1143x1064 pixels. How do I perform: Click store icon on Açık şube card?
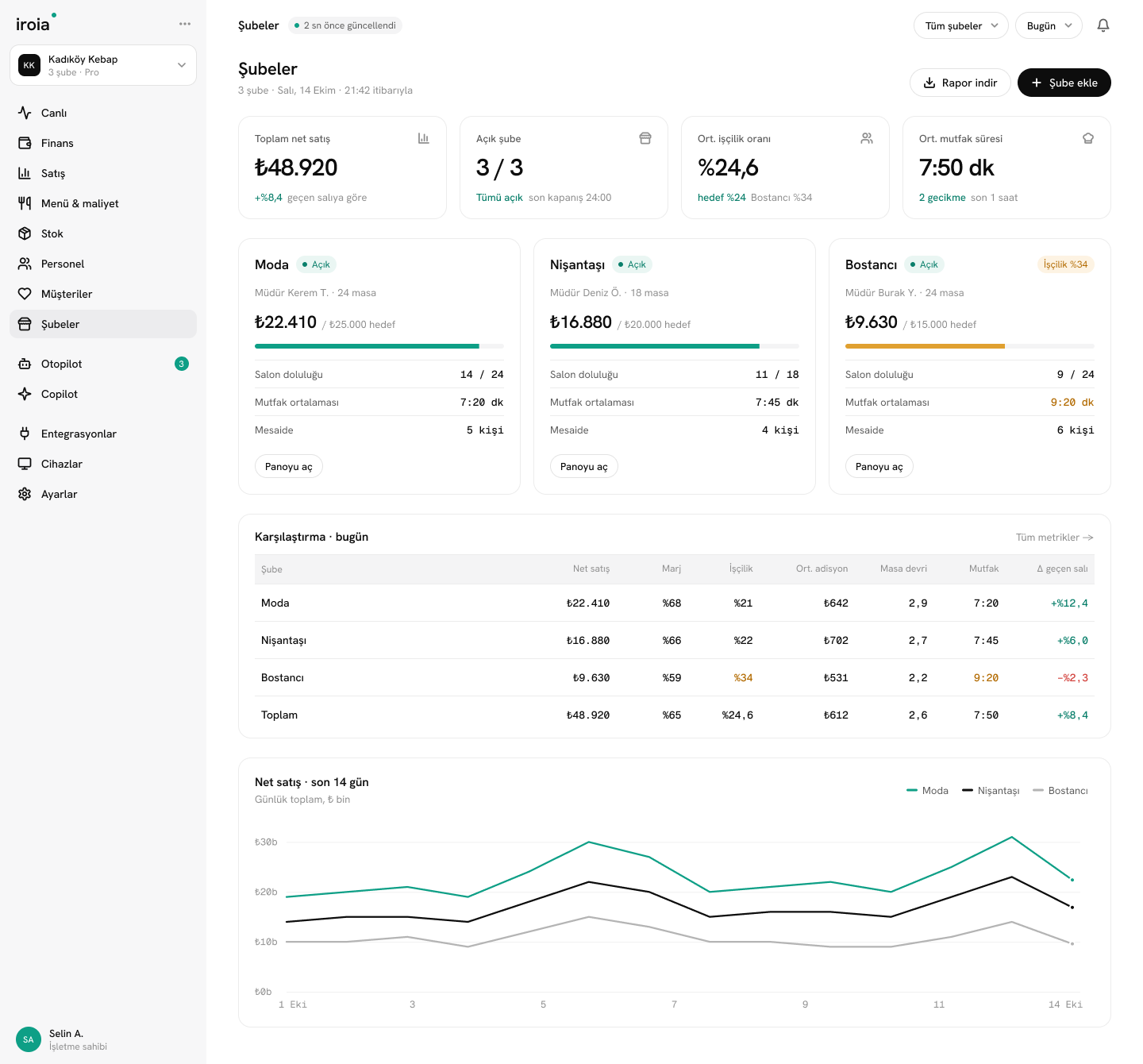[645, 138]
